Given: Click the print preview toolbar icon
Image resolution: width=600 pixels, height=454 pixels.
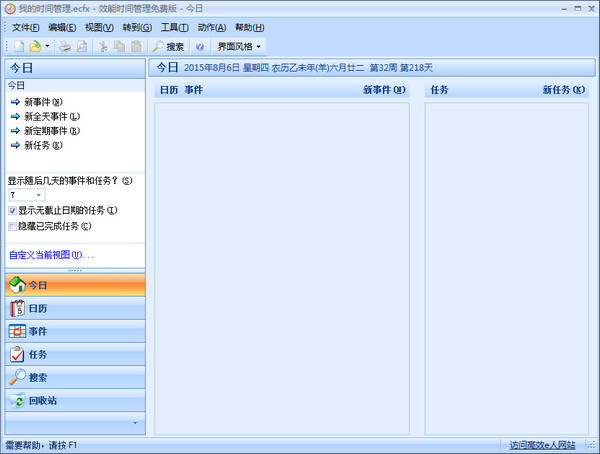Looking at the screenshot, I should pyautogui.click(x=81, y=46).
